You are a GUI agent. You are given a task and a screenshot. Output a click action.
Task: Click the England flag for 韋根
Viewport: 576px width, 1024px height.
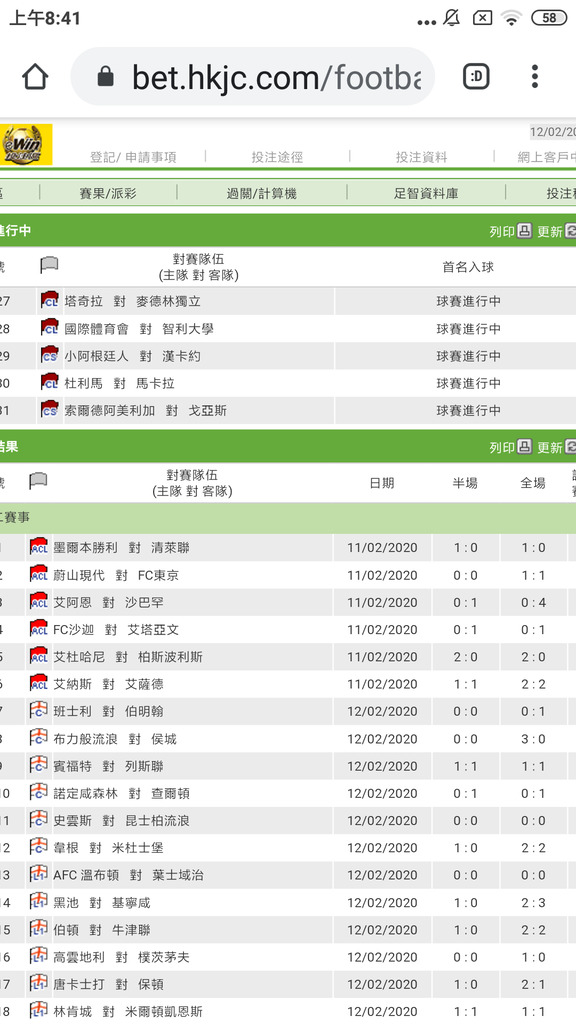pyautogui.click(x=39, y=847)
